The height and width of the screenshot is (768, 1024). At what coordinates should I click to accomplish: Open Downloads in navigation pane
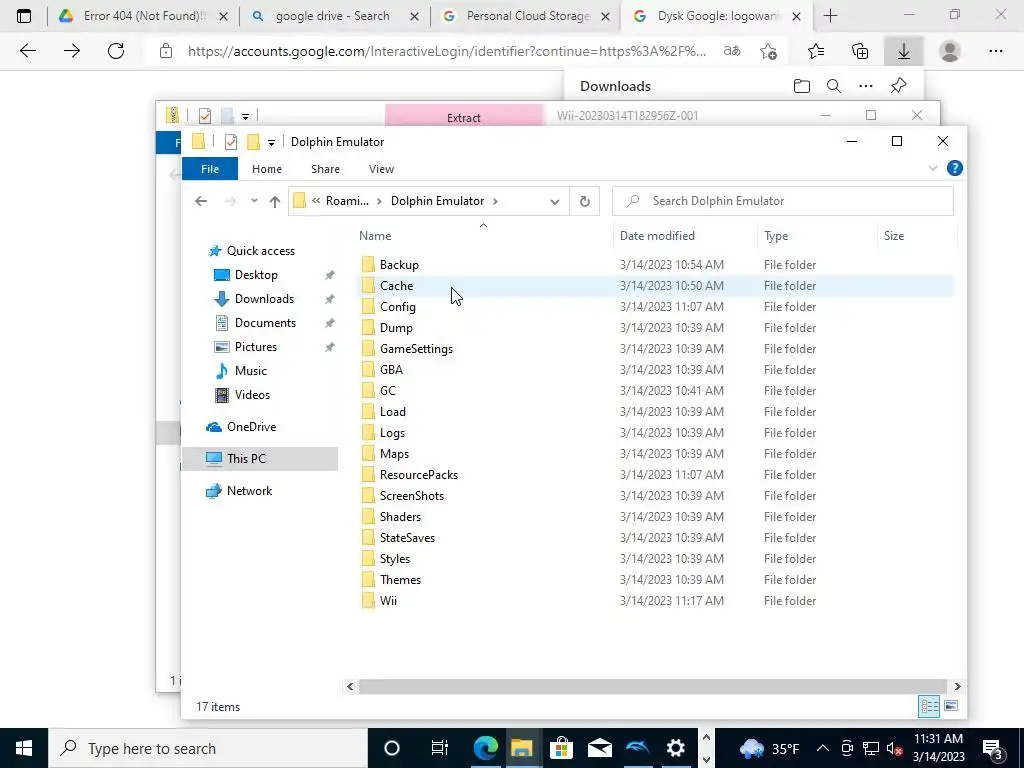pyautogui.click(x=264, y=298)
